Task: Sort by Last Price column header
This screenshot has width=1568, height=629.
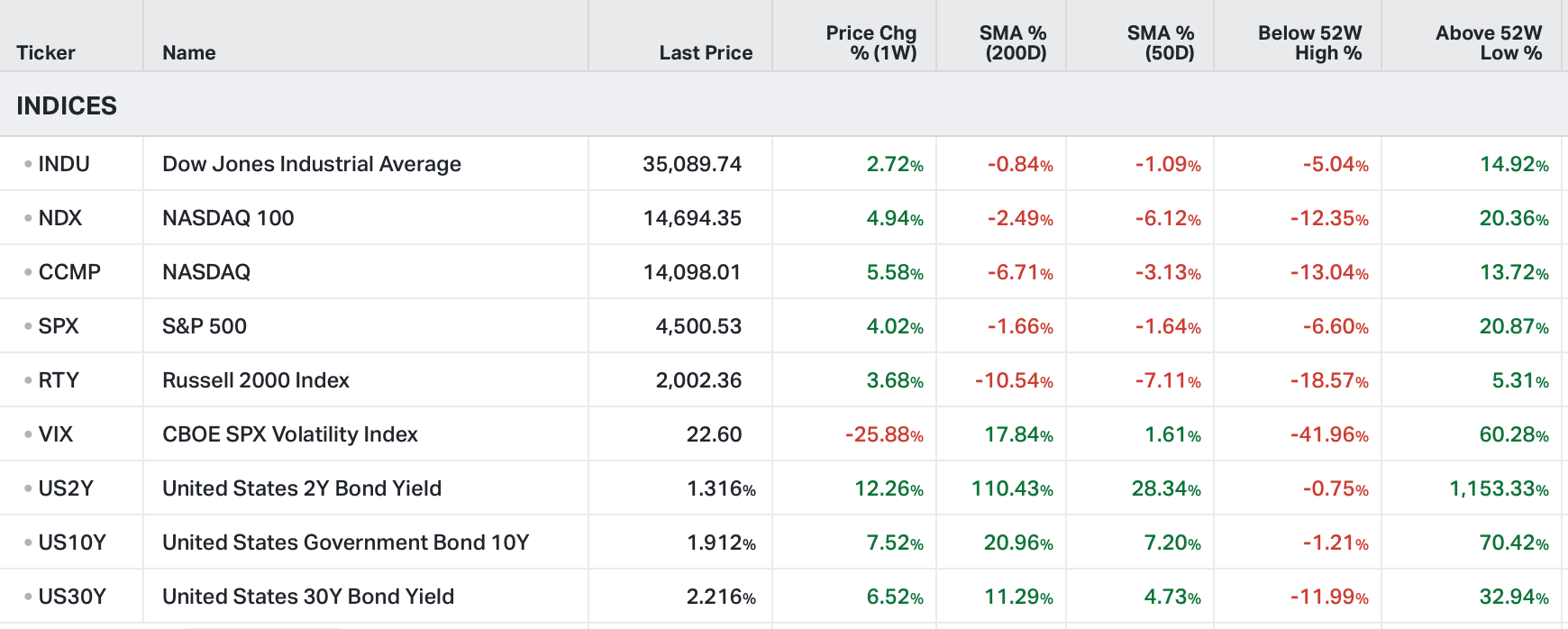Action: pyautogui.click(x=706, y=53)
